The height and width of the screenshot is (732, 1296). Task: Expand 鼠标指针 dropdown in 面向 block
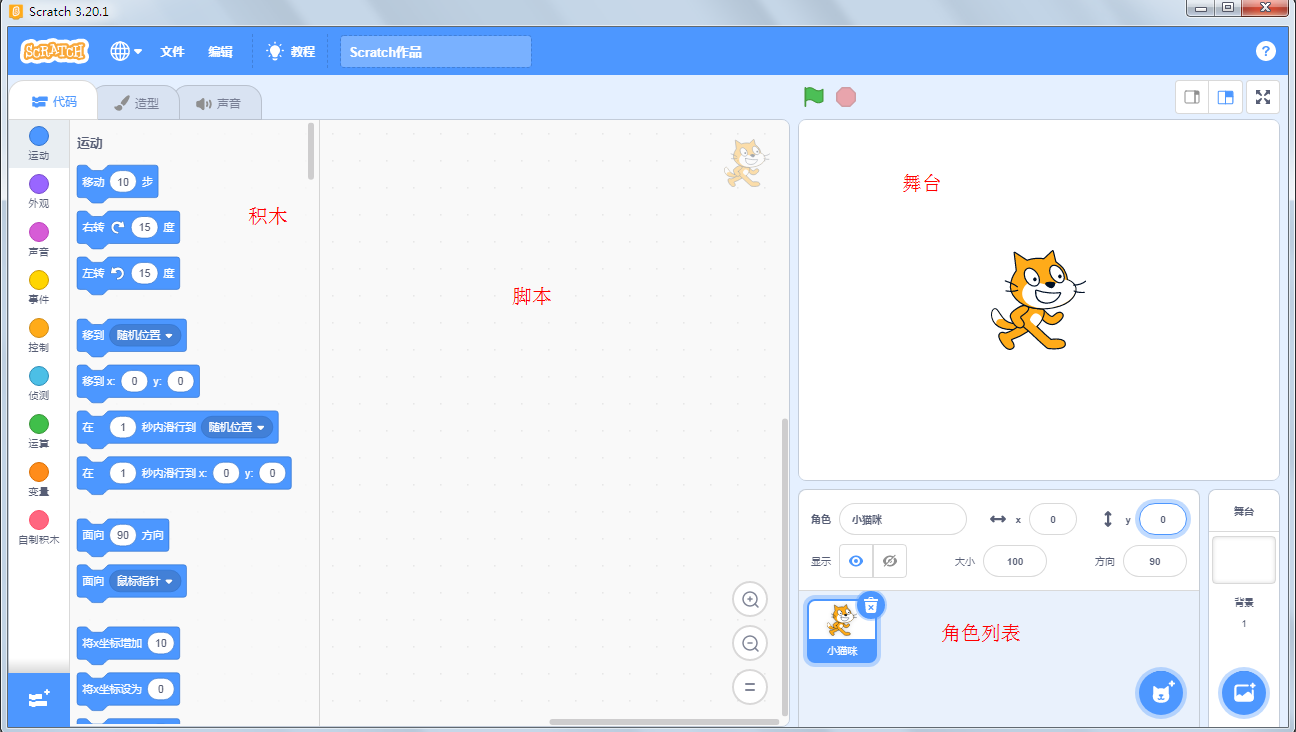[146, 581]
